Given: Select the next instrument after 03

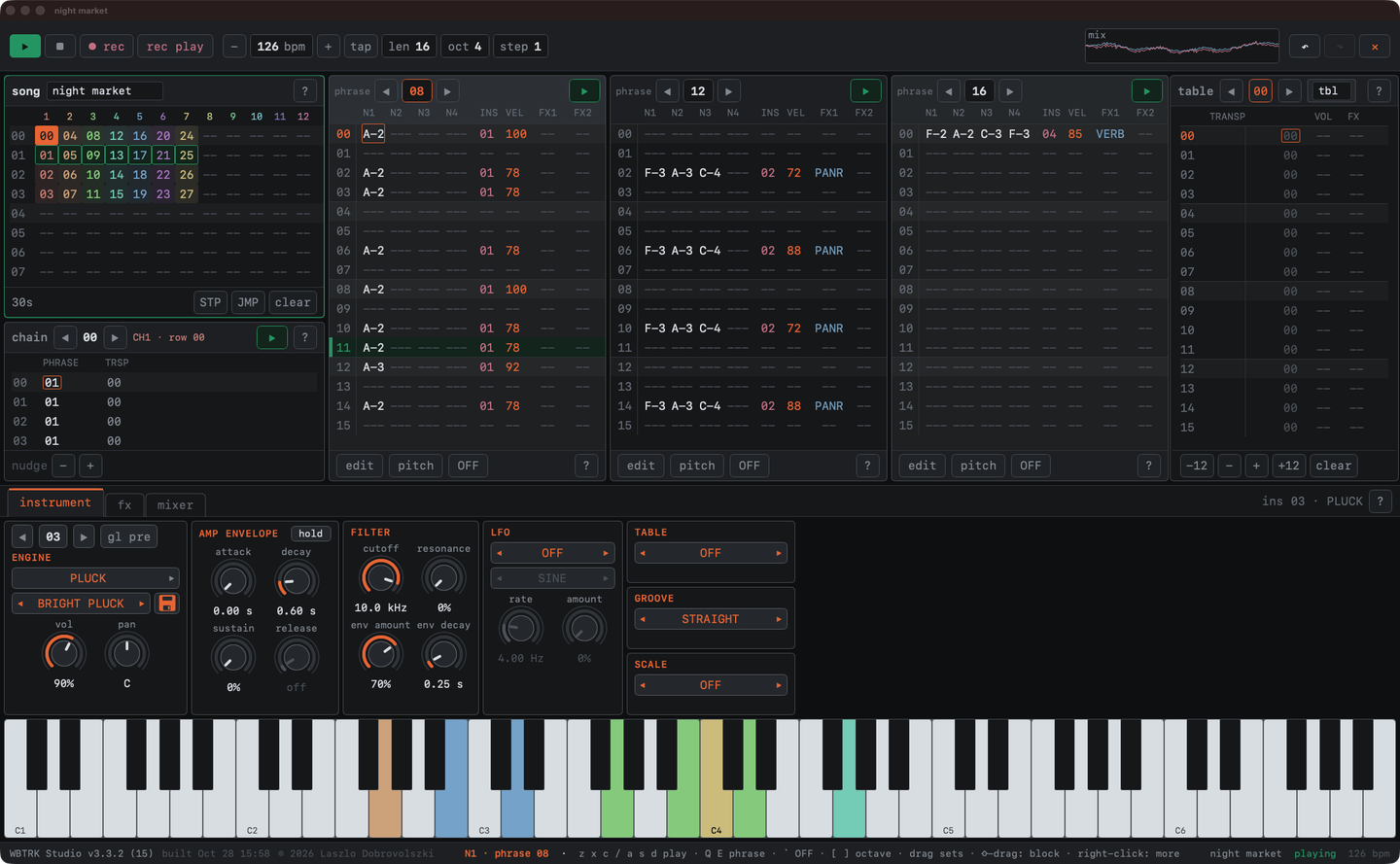Looking at the screenshot, I should tap(84, 536).
